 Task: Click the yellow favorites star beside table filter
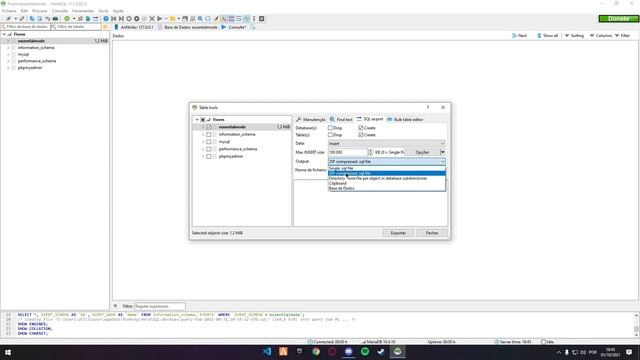(x=105, y=27)
